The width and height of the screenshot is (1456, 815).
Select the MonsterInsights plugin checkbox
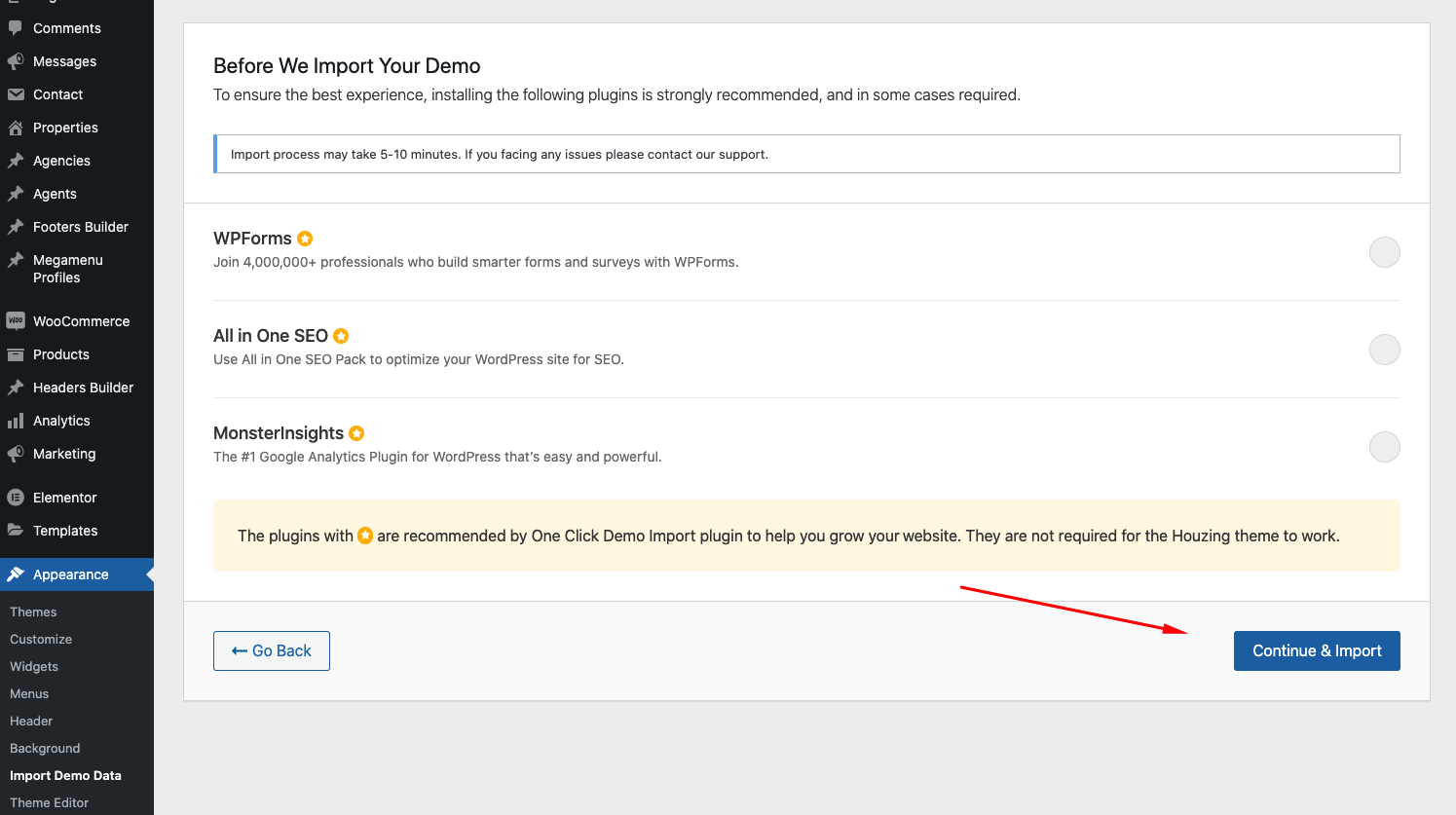[x=1384, y=447]
